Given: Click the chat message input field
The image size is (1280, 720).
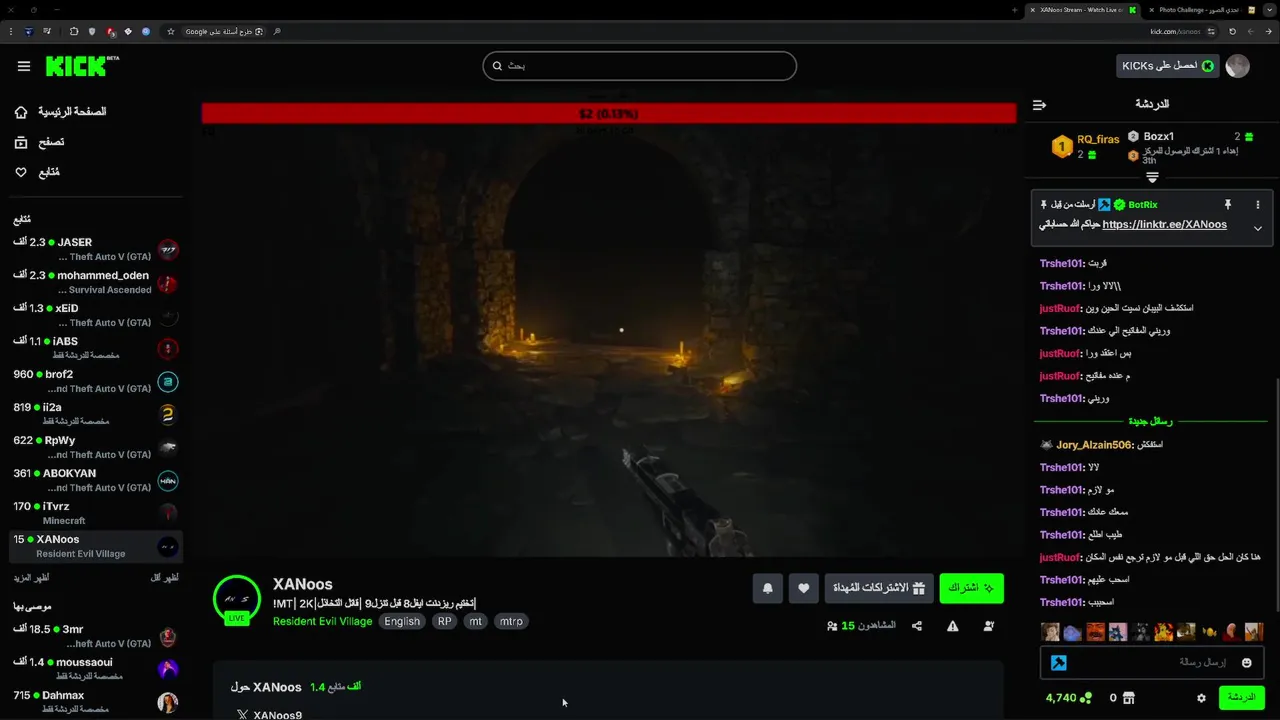Looking at the screenshot, I should [x=1152, y=662].
